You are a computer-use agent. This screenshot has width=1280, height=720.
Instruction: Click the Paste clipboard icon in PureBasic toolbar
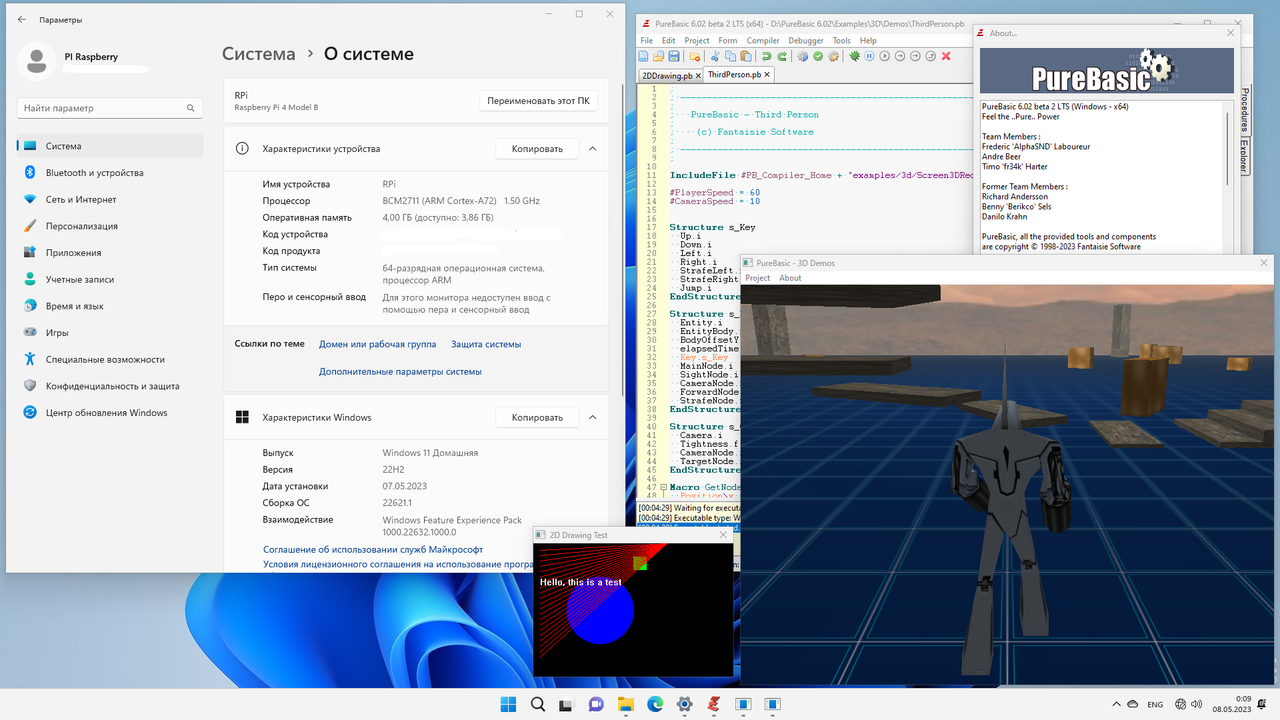(x=746, y=56)
